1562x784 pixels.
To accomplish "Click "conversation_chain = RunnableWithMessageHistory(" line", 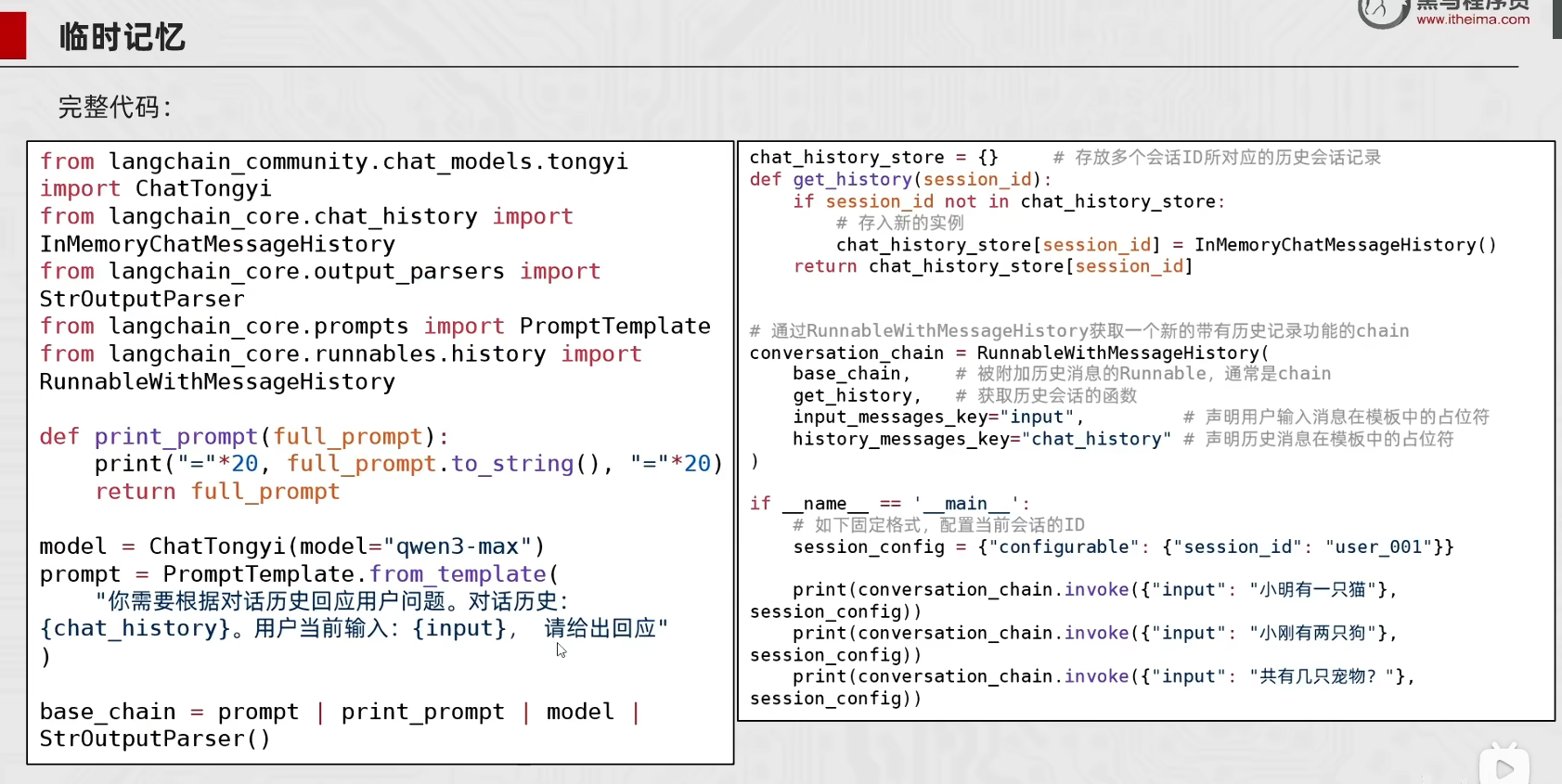I will 1009,353.
